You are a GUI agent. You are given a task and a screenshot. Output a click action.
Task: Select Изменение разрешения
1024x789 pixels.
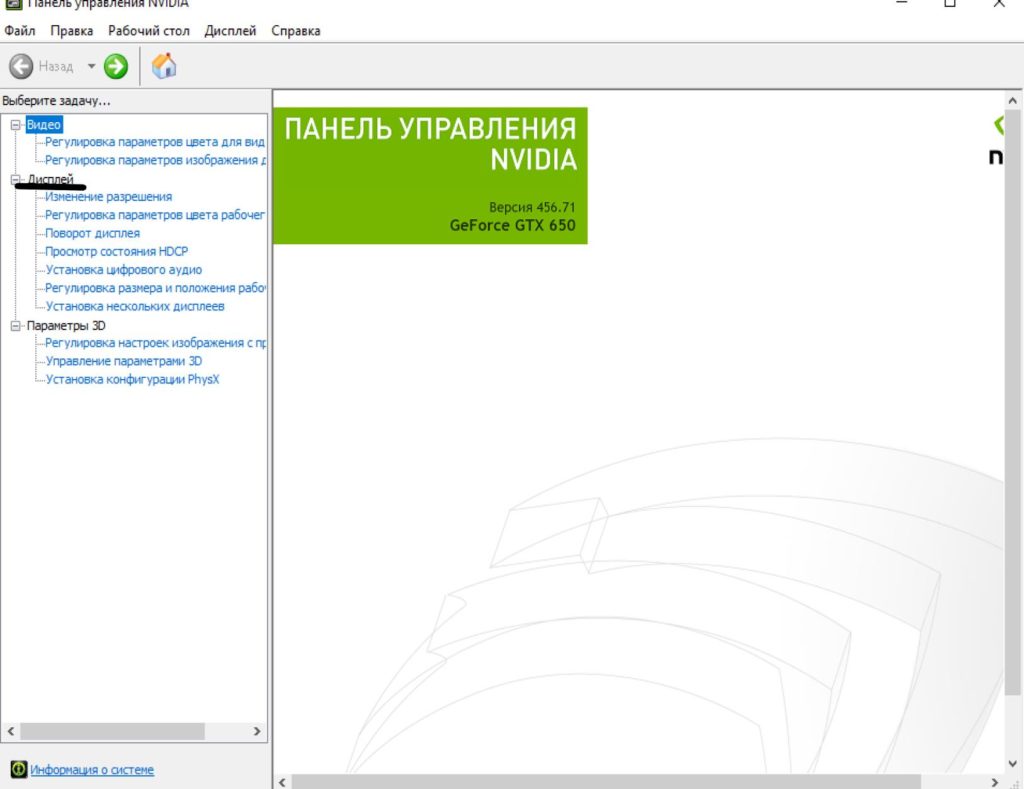pyautogui.click(x=108, y=197)
